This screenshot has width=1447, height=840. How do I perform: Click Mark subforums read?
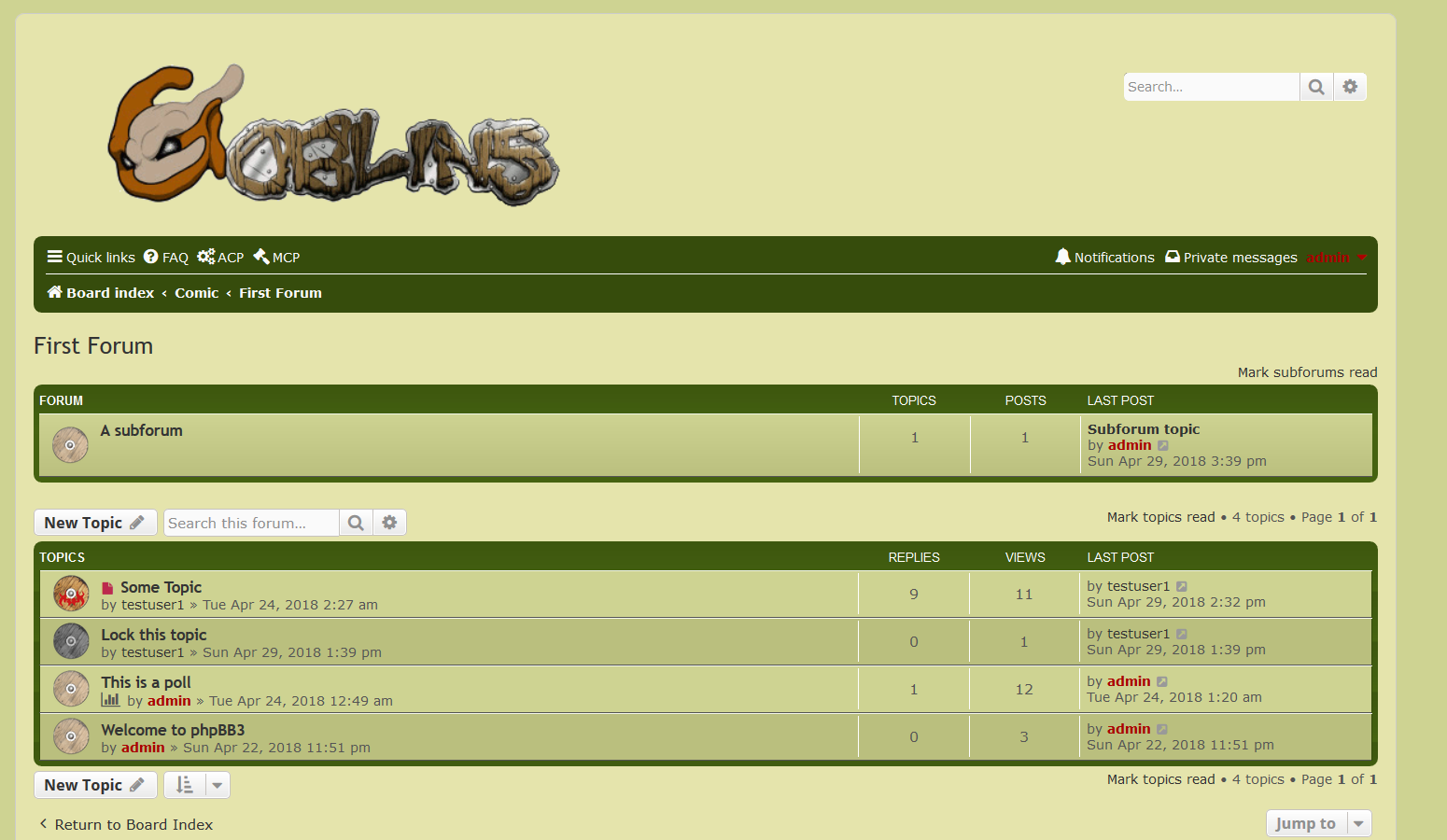click(x=1307, y=372)
